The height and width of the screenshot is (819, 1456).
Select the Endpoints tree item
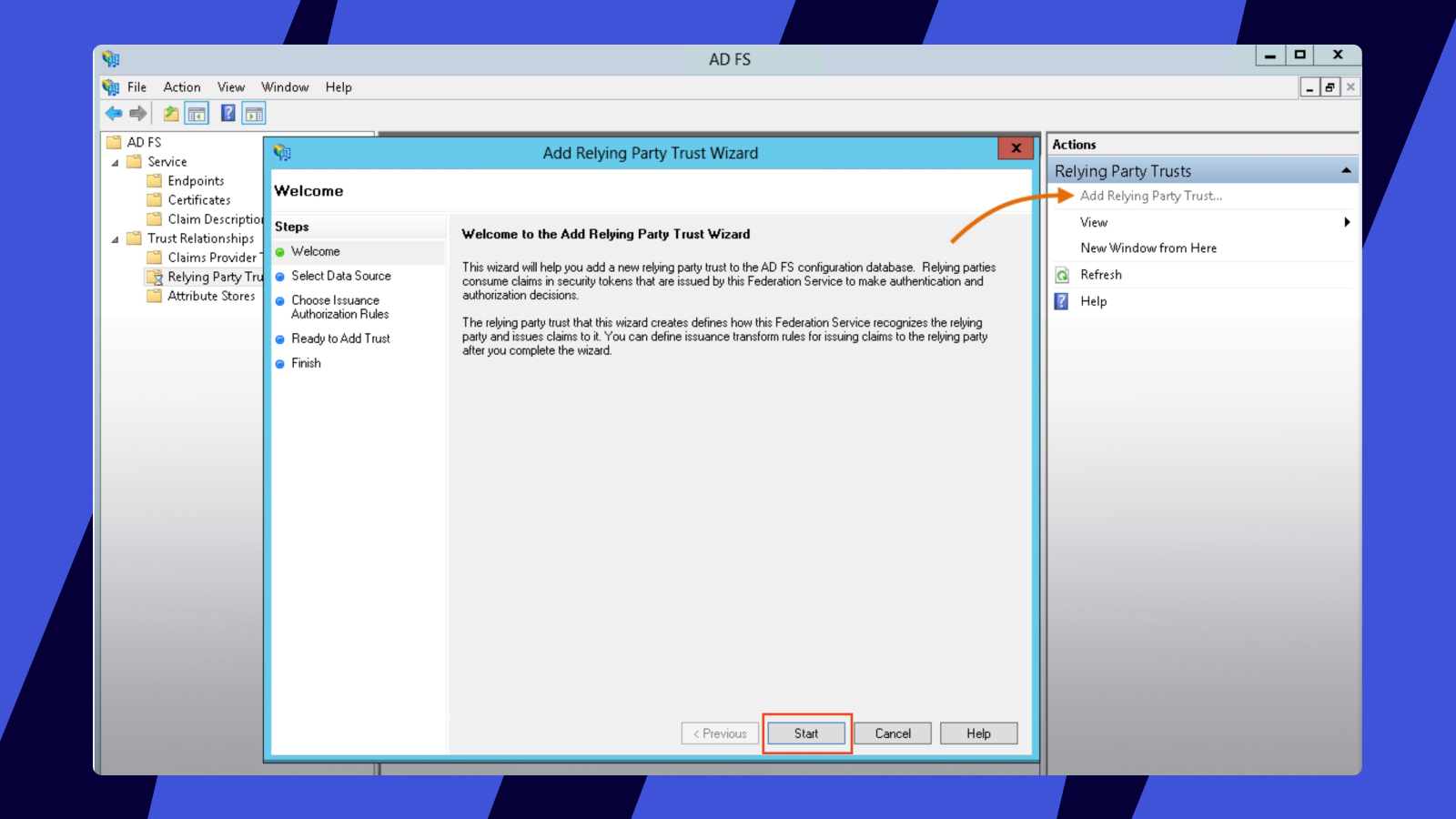(196, 181)
